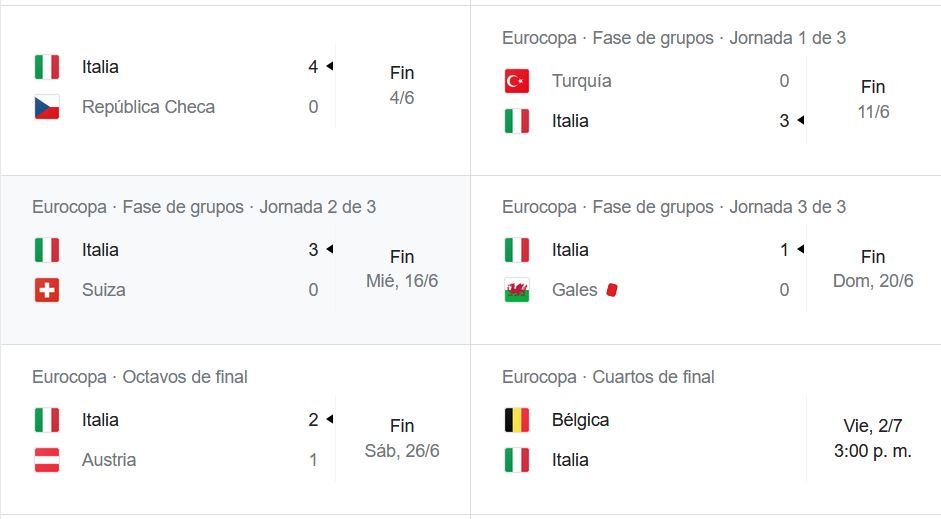Click the Bélgica team name
Image resolution: width=941 pixels, height=519 pixels.
[580, 420]
